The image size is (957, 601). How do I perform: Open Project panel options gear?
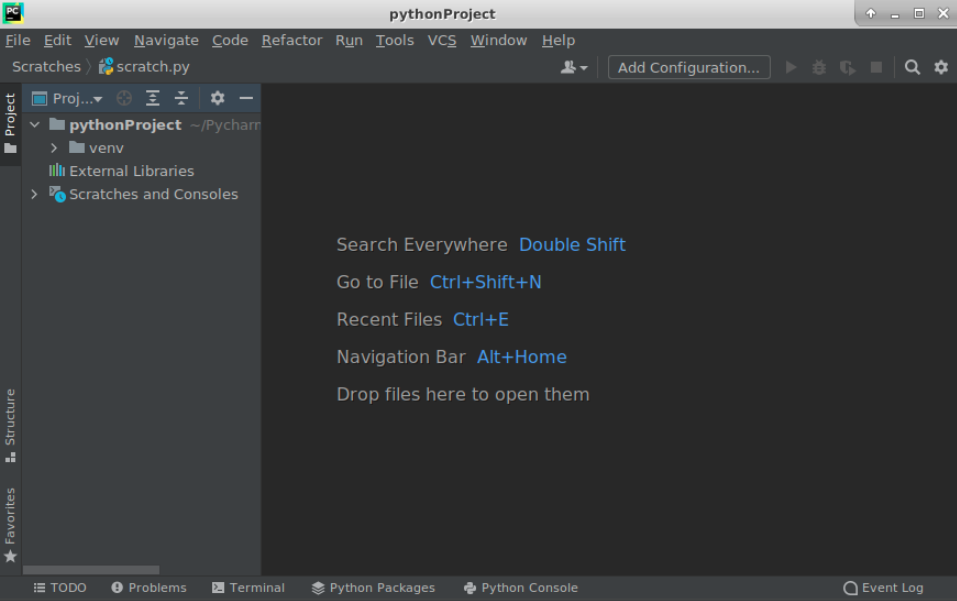point(217,98)
